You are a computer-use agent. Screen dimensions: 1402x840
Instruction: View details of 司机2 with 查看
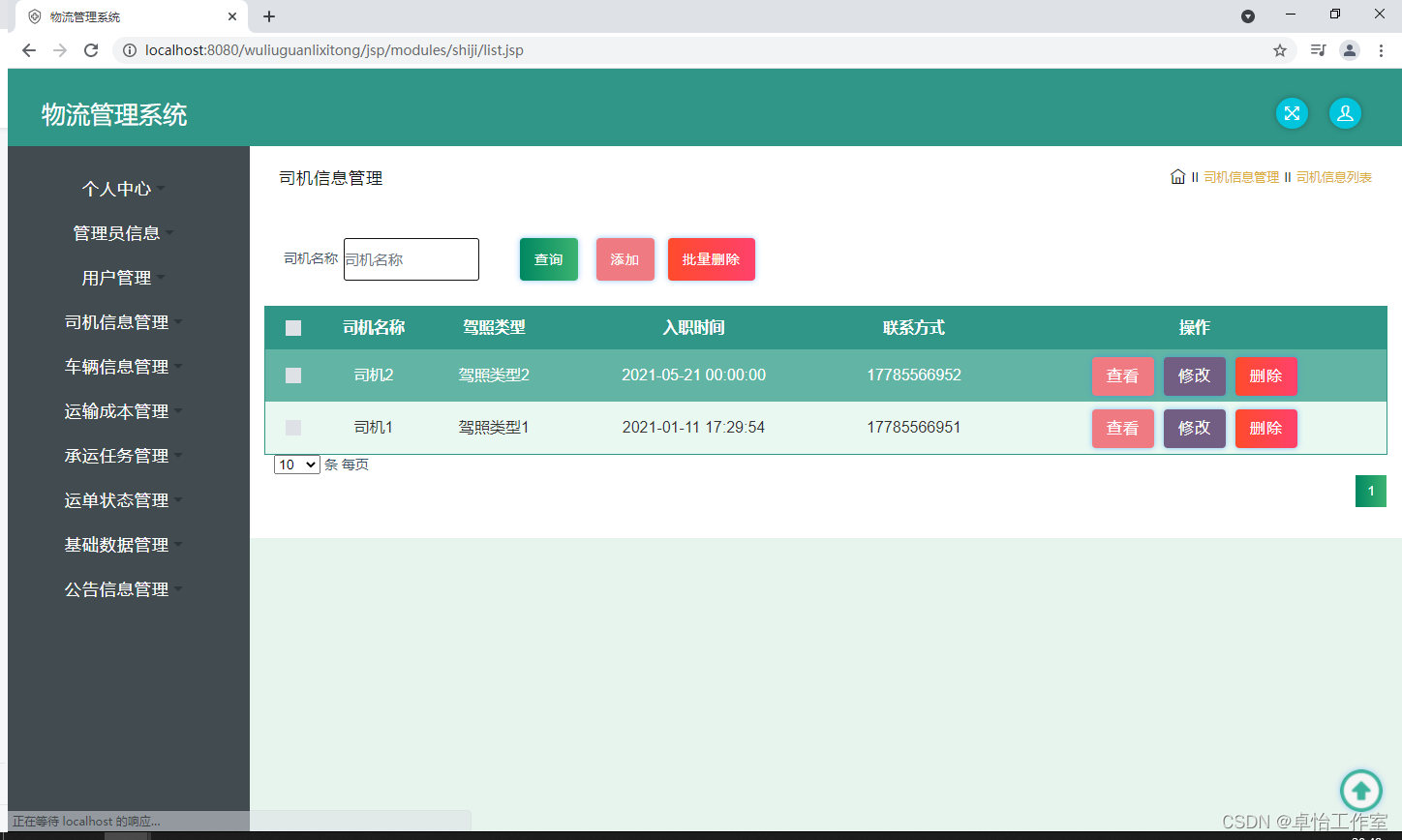pos(1123,376)
